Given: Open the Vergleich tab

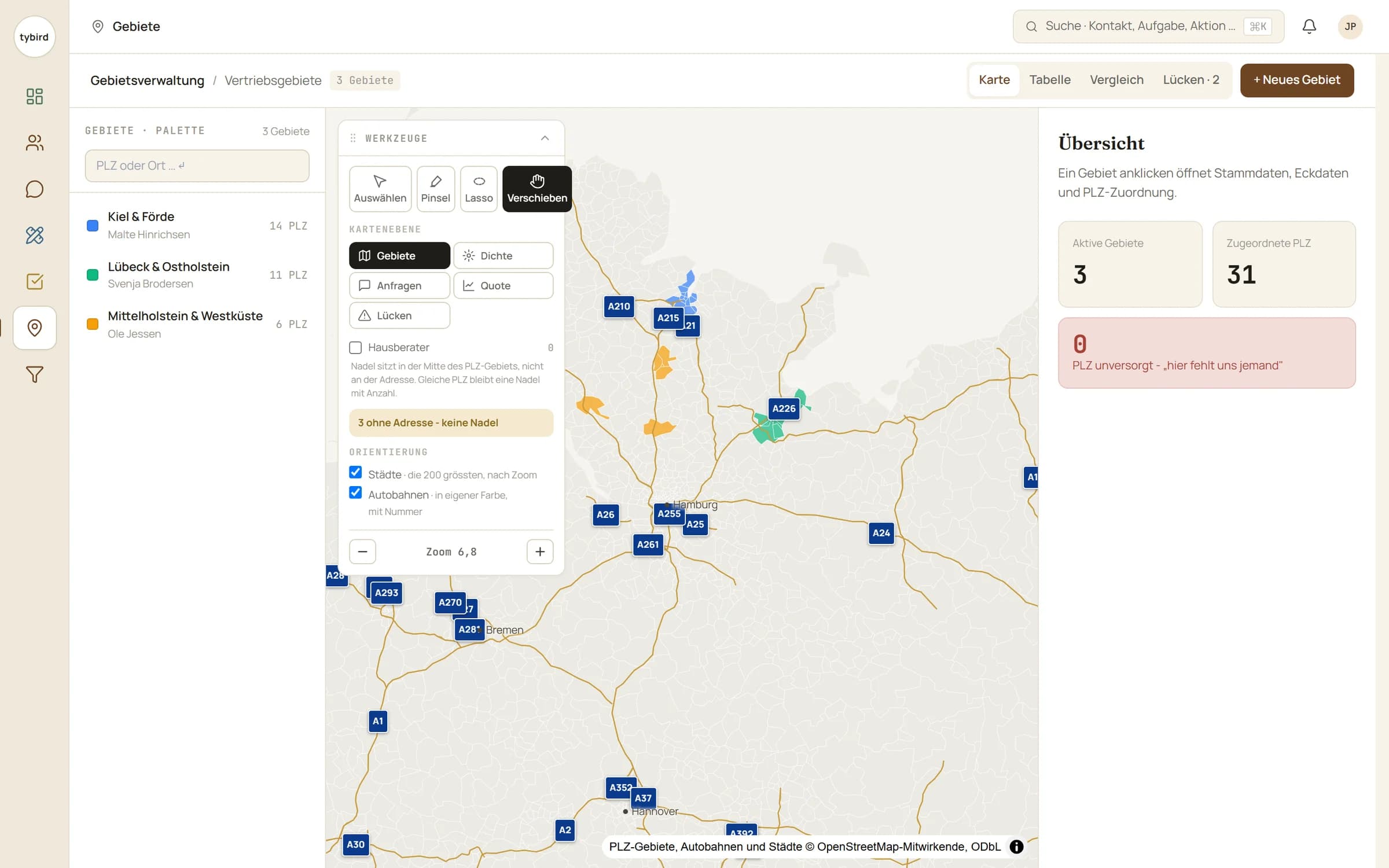Looking at the screenshot, I should pyautogui.click(x=1116, y=80).
